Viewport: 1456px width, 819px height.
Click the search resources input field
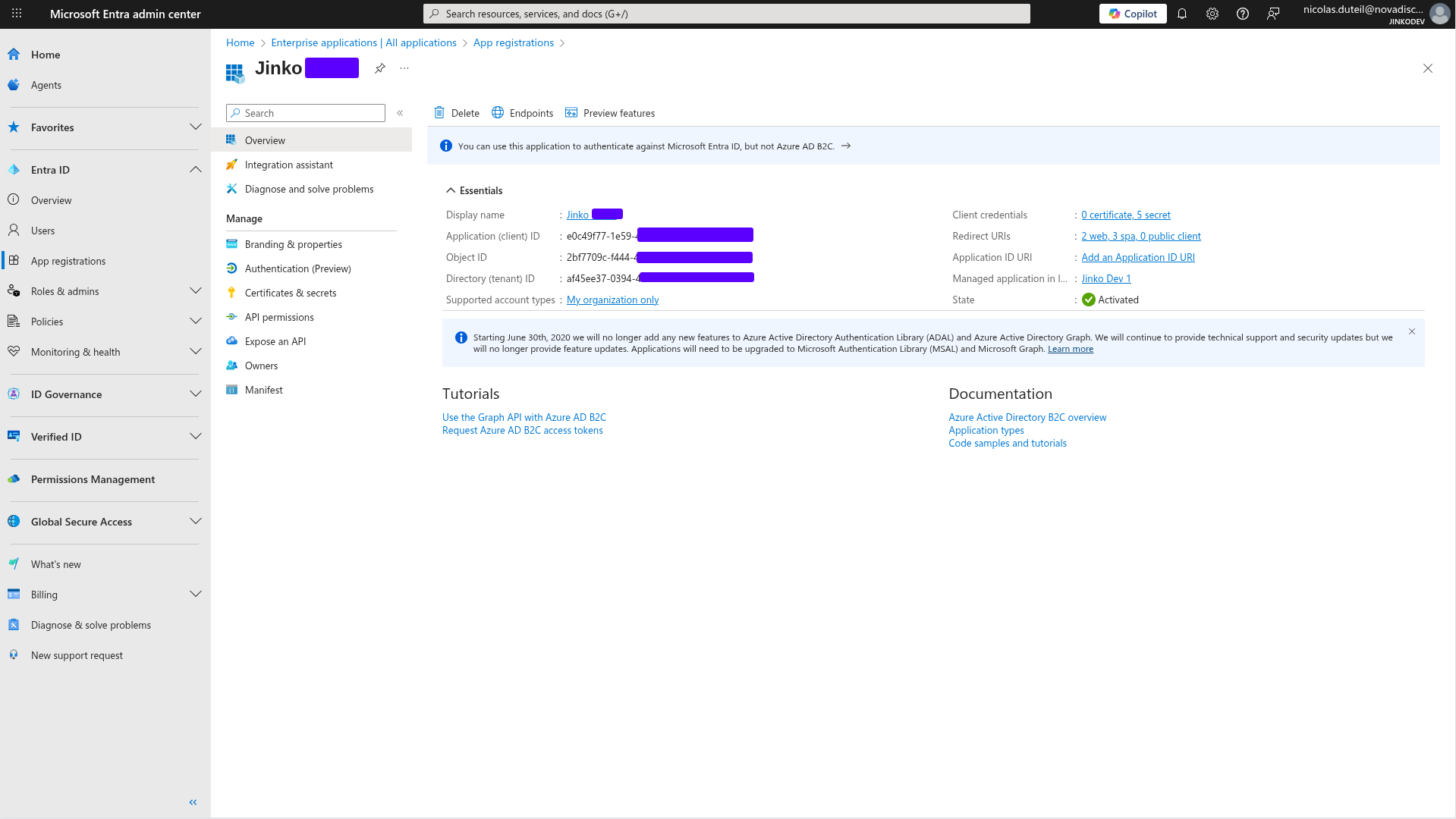pyautogui.click(x=725, y=13)
